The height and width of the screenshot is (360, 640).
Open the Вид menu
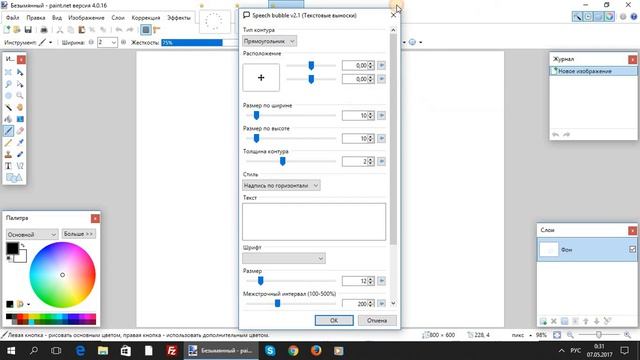(57, 18)
